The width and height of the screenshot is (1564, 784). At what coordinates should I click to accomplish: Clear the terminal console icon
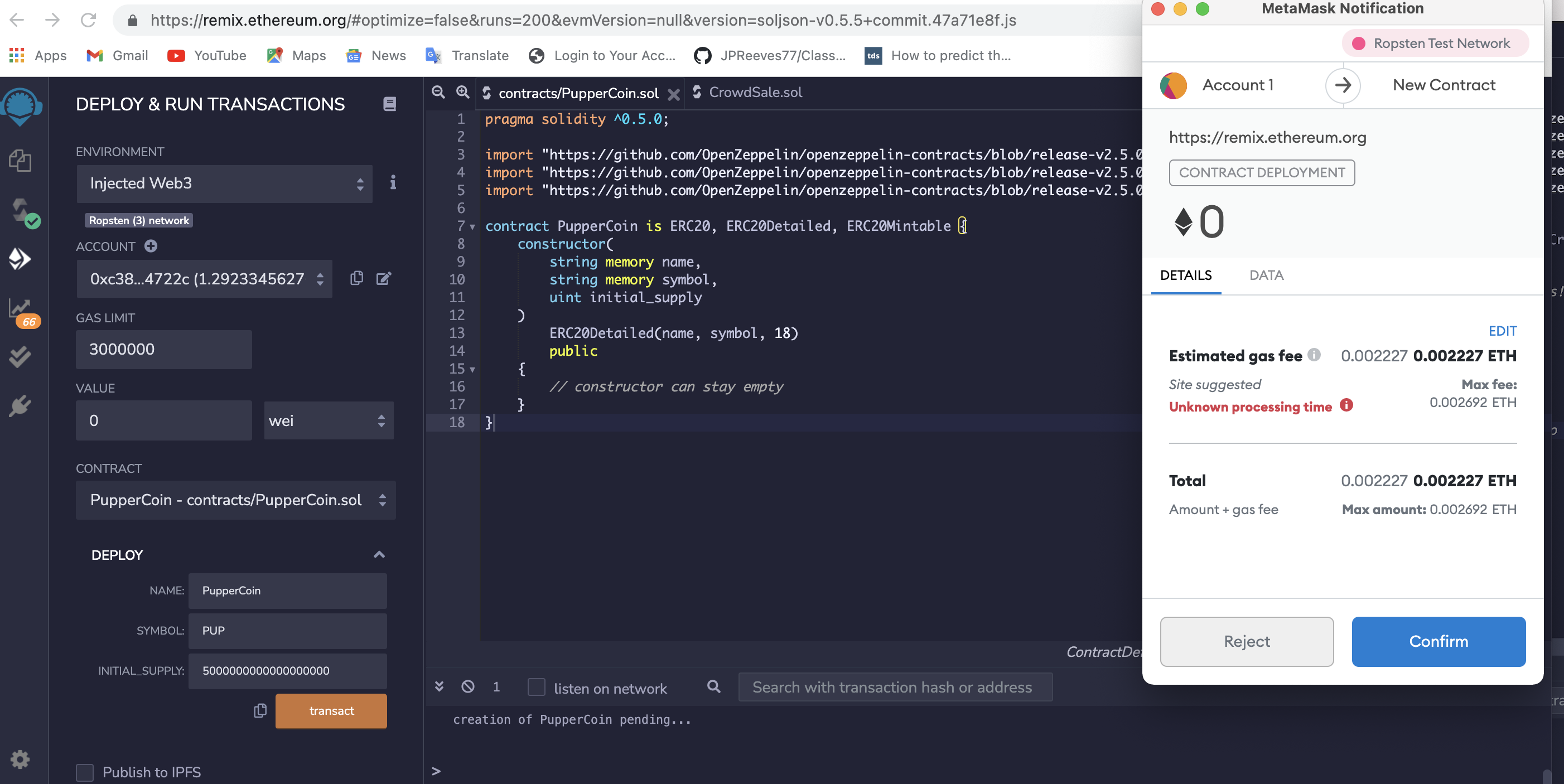click(x=467, y=686)
